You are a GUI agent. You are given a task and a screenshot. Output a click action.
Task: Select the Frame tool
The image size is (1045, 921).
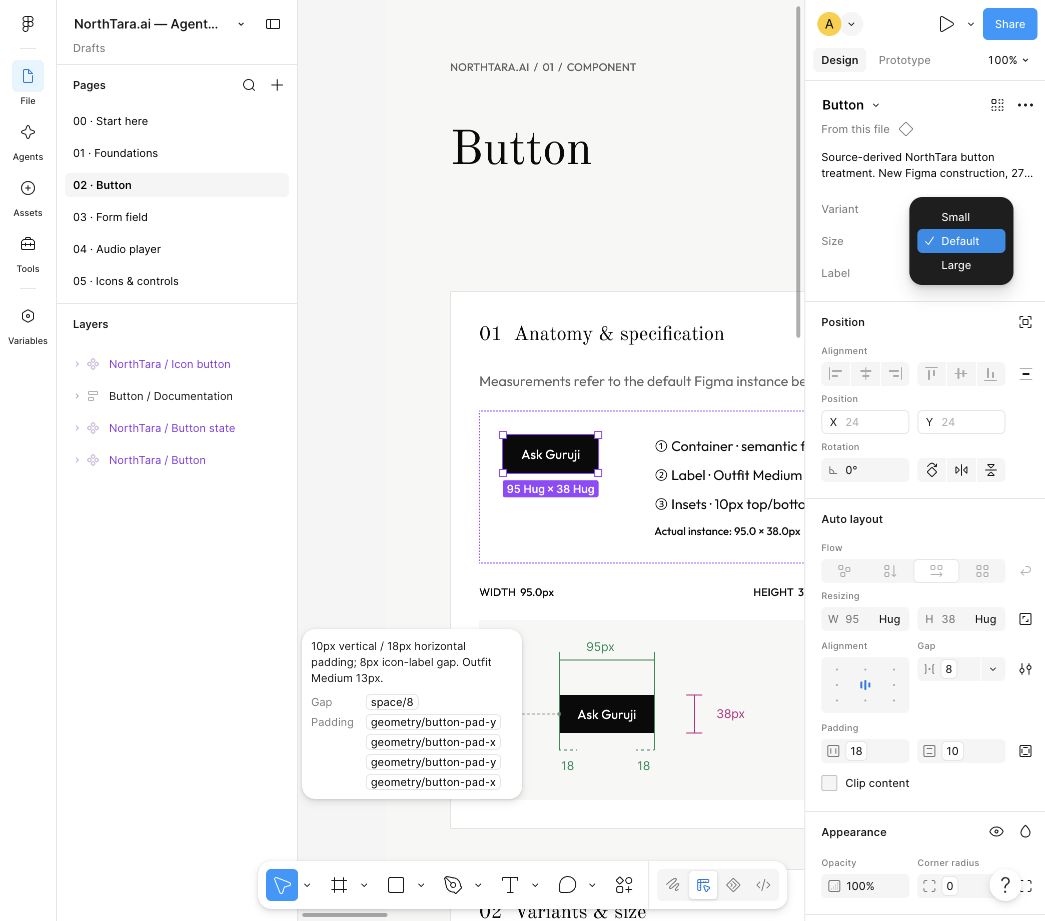coord(339,885)
